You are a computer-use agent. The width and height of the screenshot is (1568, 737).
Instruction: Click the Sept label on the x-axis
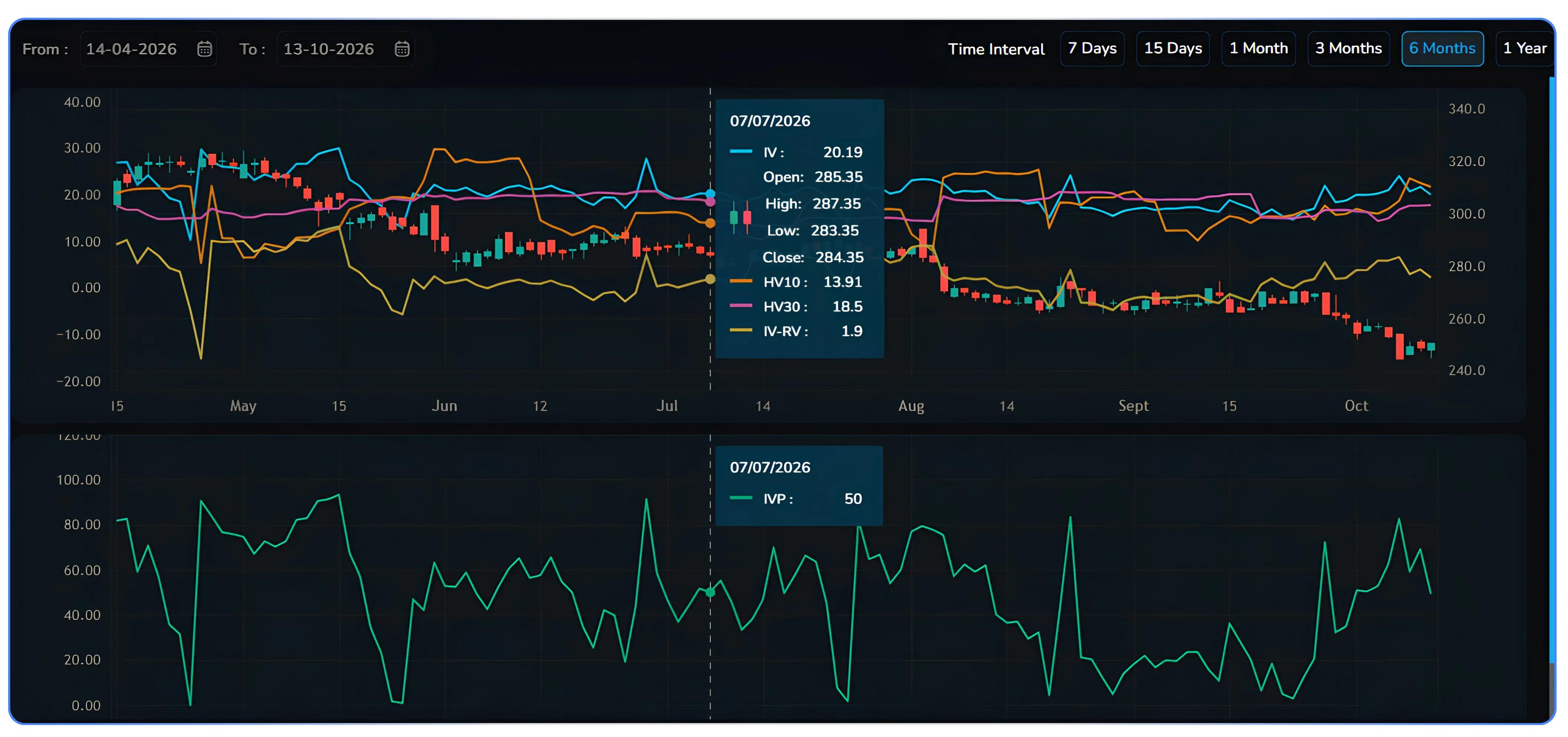tap(1133, 406)
